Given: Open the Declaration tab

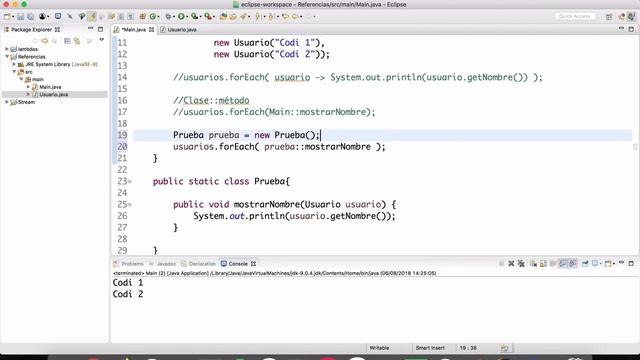Looking at the screenshot, I should click(x=198, y=264).
